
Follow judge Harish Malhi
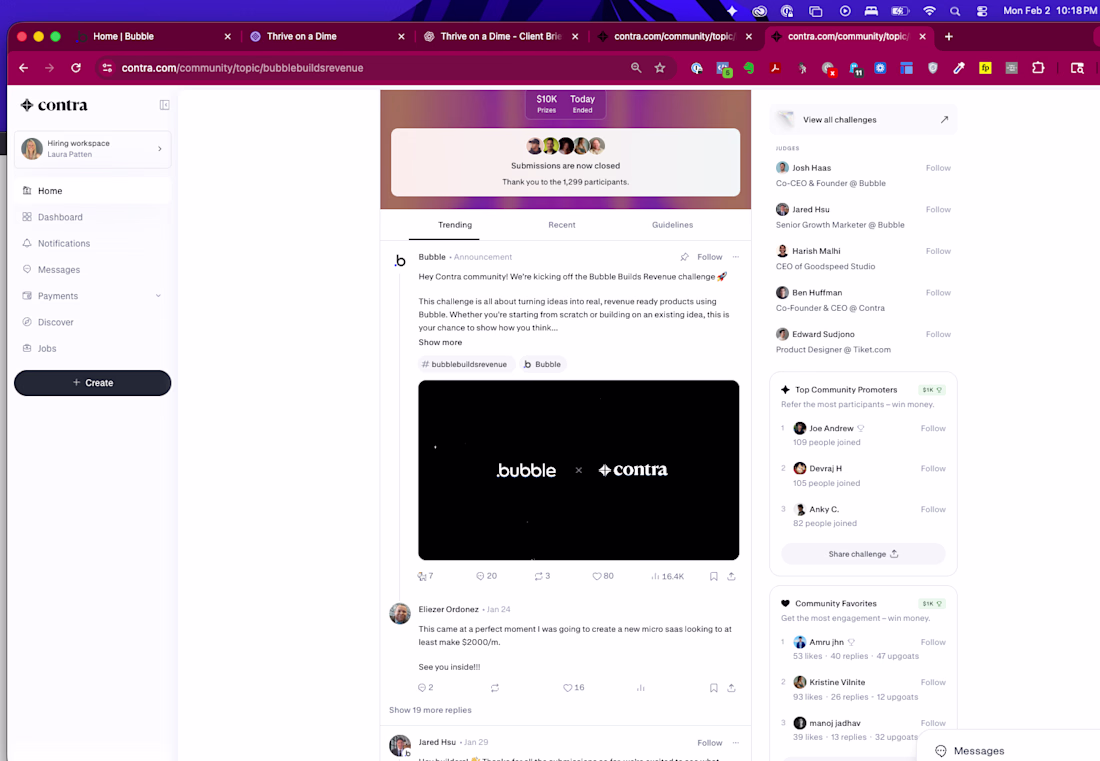pyautogui.click(x=938, y=251)
